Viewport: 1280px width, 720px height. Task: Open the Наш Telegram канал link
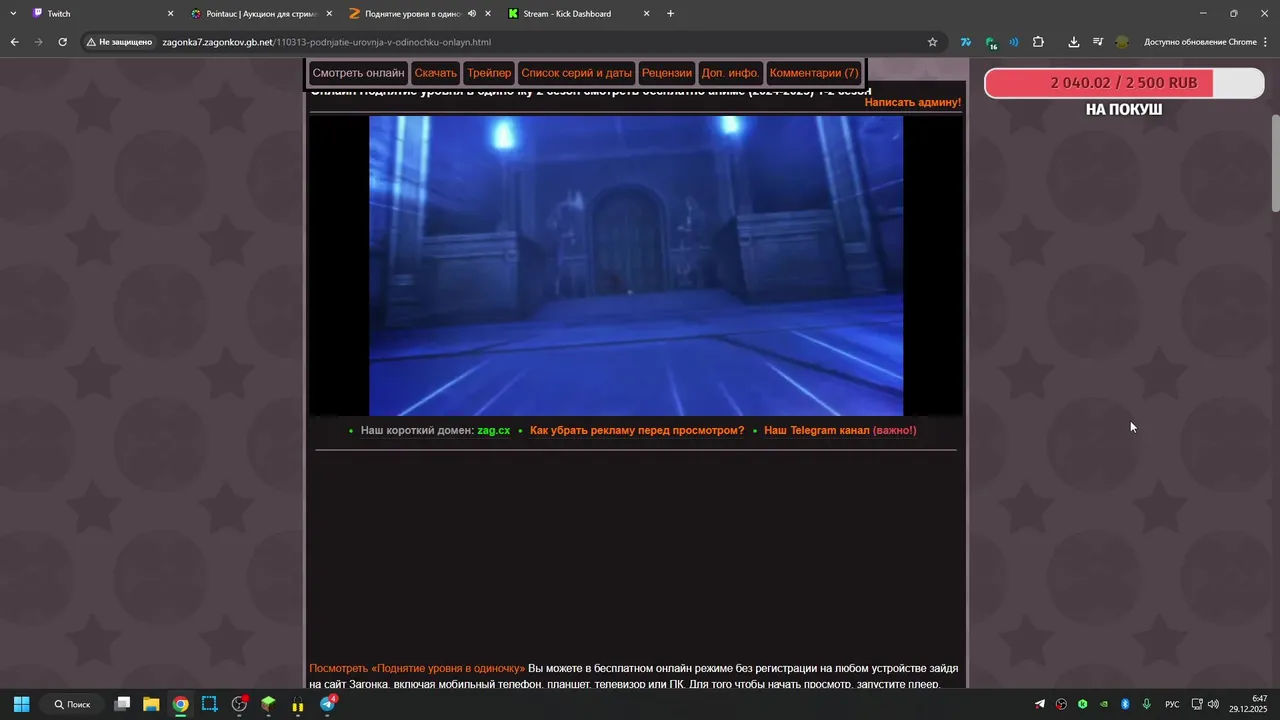(840, 430)
